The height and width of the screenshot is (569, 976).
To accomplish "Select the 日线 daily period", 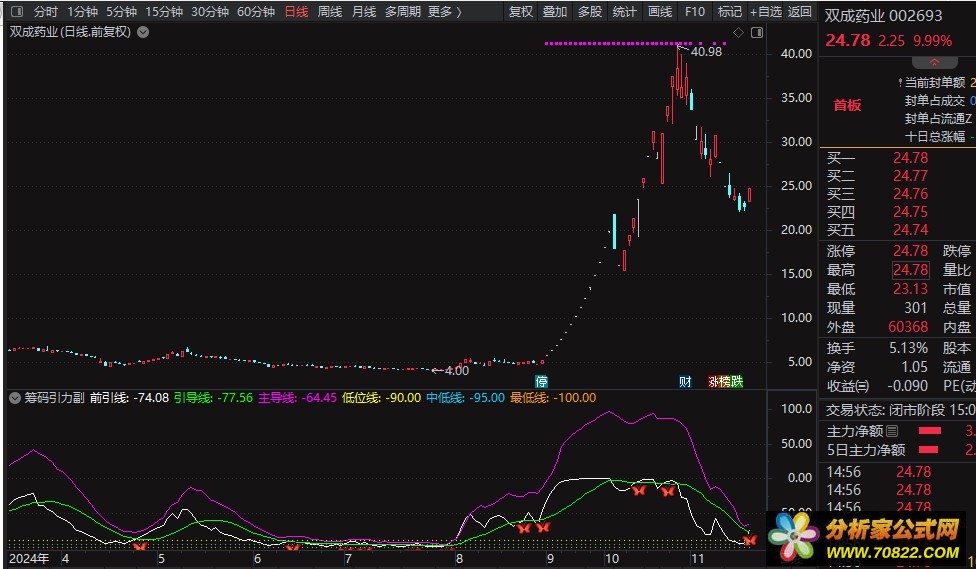I will (x=296, y=11).
